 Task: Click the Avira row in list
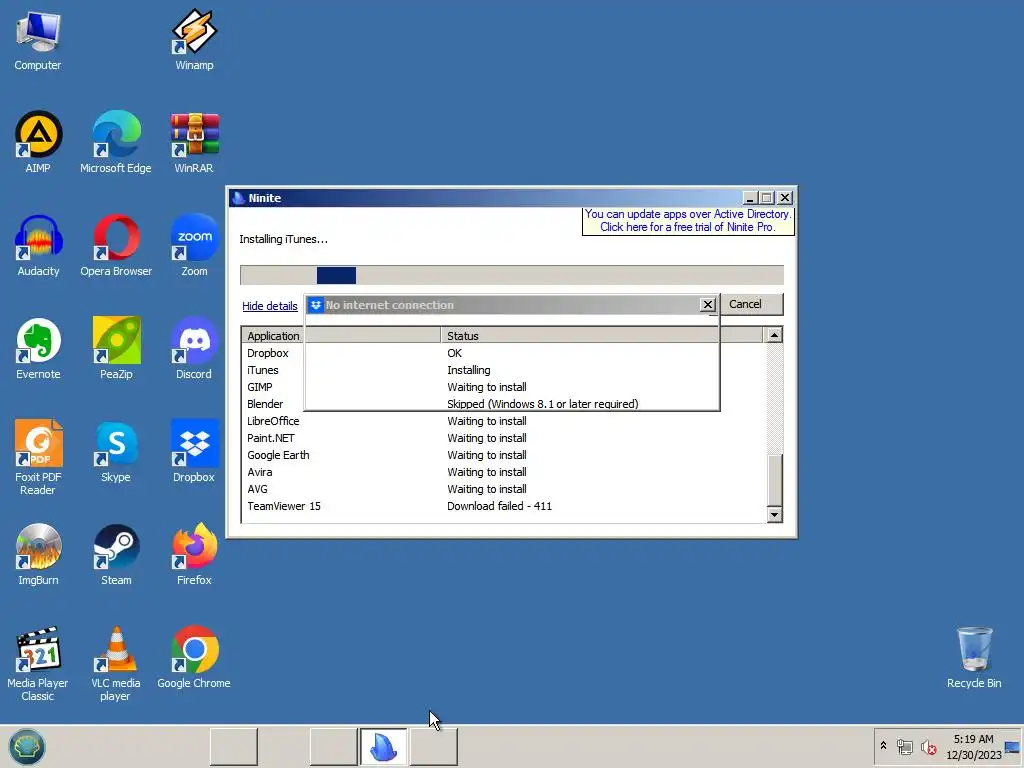click(x=503, y=472)
